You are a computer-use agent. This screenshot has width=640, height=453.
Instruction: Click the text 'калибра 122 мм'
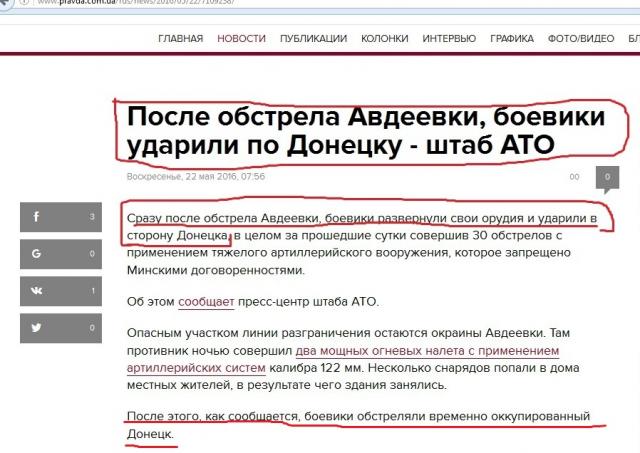tap(316, 368)
